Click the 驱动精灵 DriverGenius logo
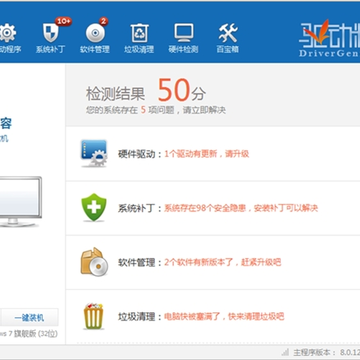Screen dimensions: 360x360 [329, 39]
